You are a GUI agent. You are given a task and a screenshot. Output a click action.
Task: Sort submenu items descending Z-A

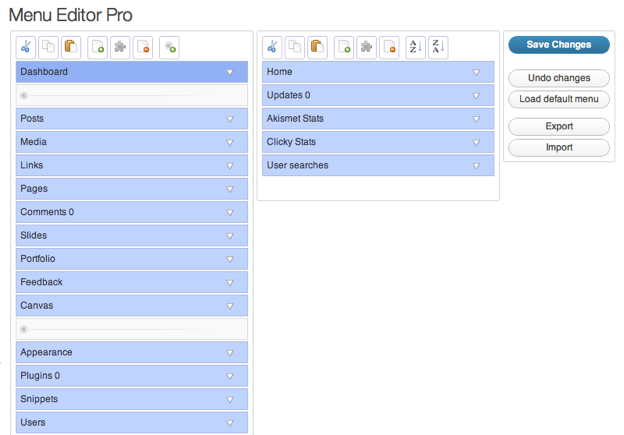438,47
